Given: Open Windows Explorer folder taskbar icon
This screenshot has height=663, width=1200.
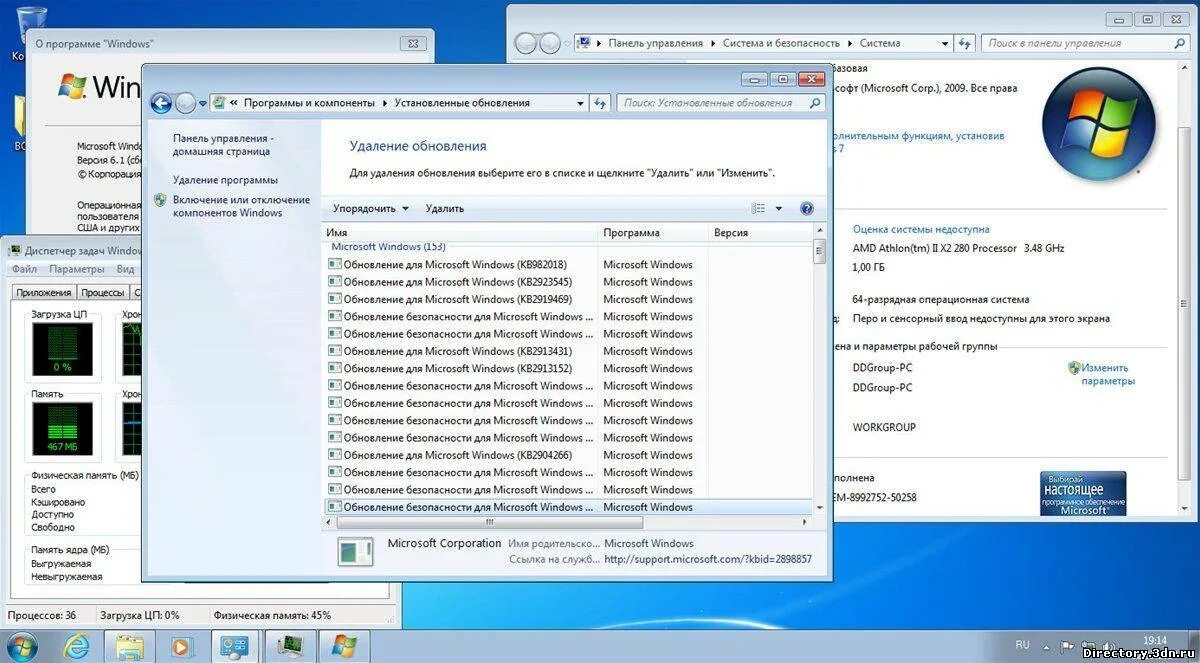Looking at the screenshot, I should [129, 646].
